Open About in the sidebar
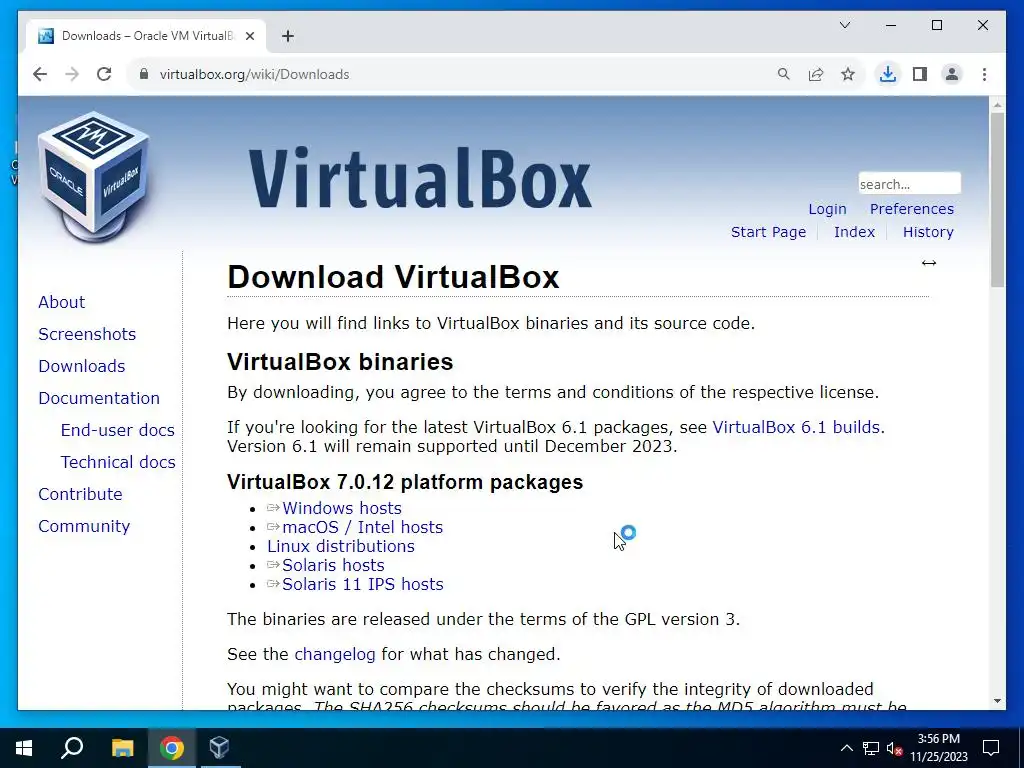 (61, 302)
